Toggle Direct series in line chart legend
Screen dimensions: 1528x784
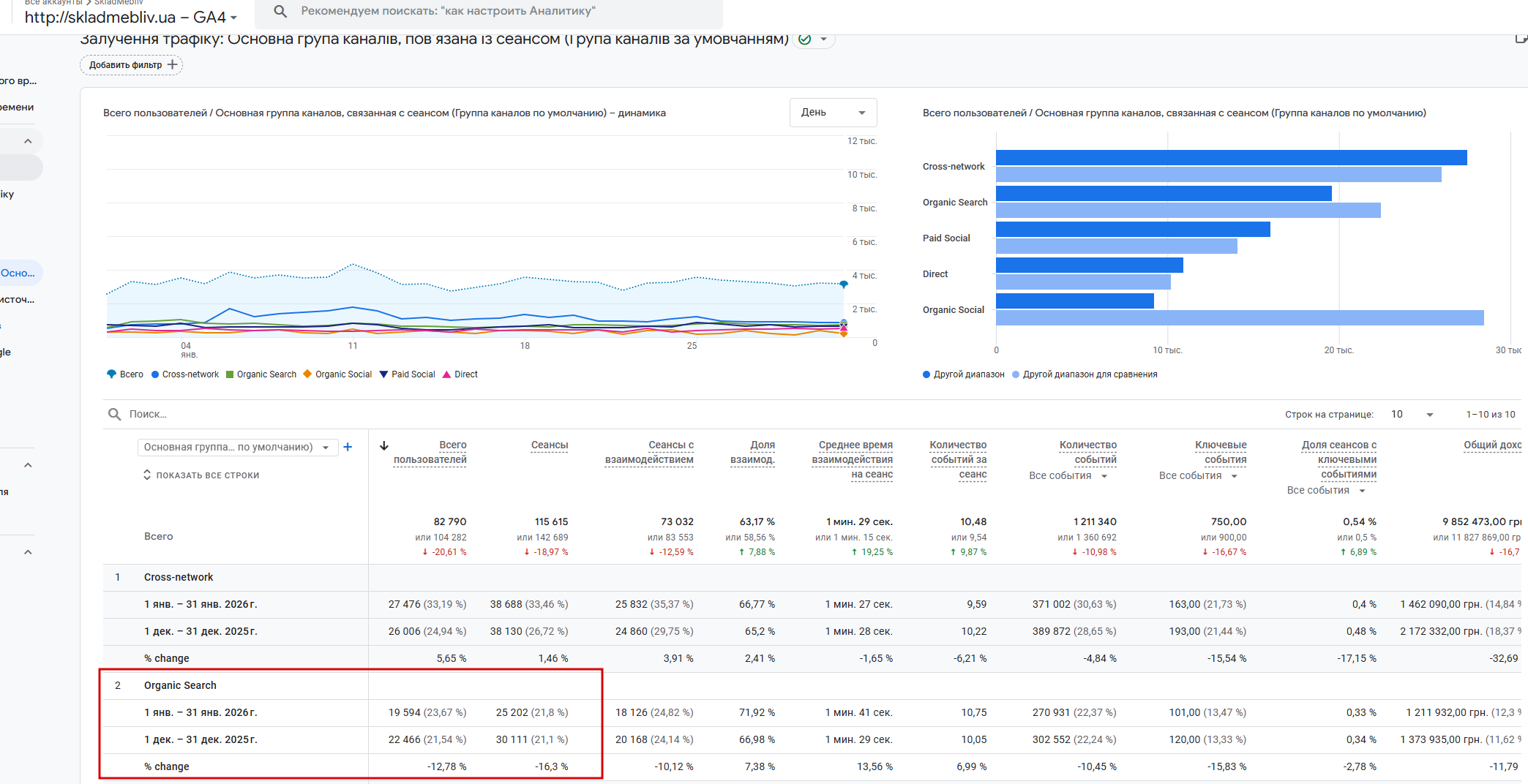[460, 374]
